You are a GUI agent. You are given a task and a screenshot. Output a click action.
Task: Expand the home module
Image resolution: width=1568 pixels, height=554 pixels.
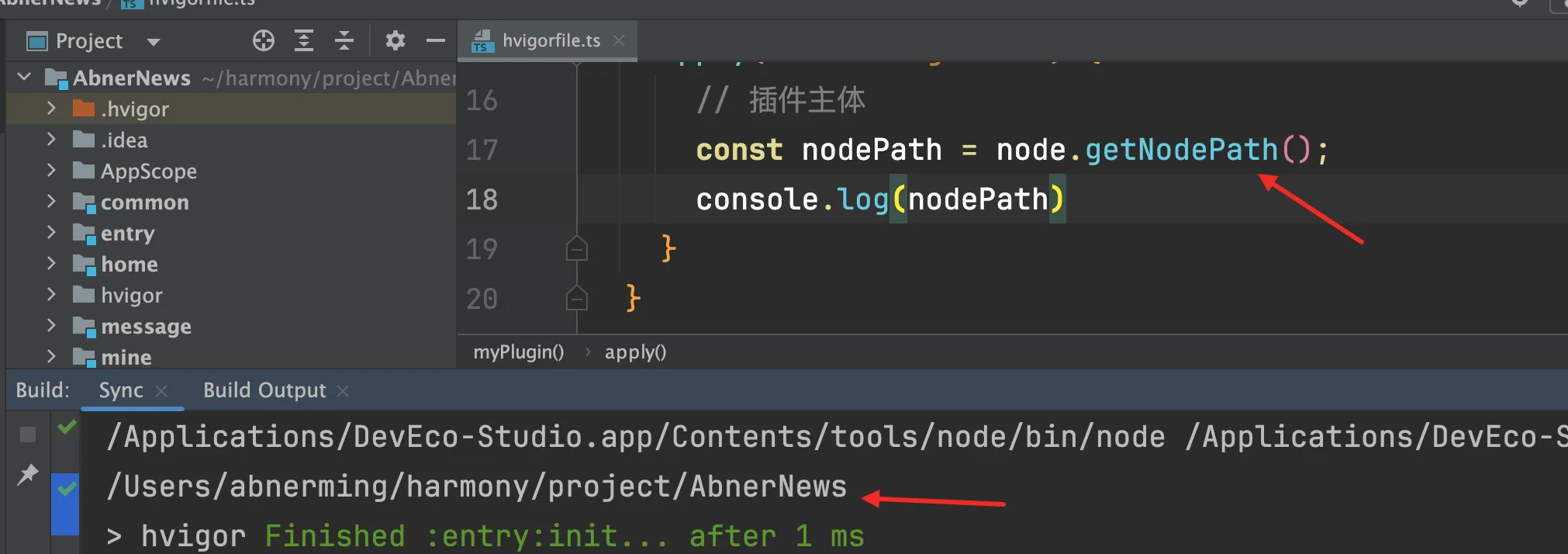pyautogui.click(x=51, y=263)
